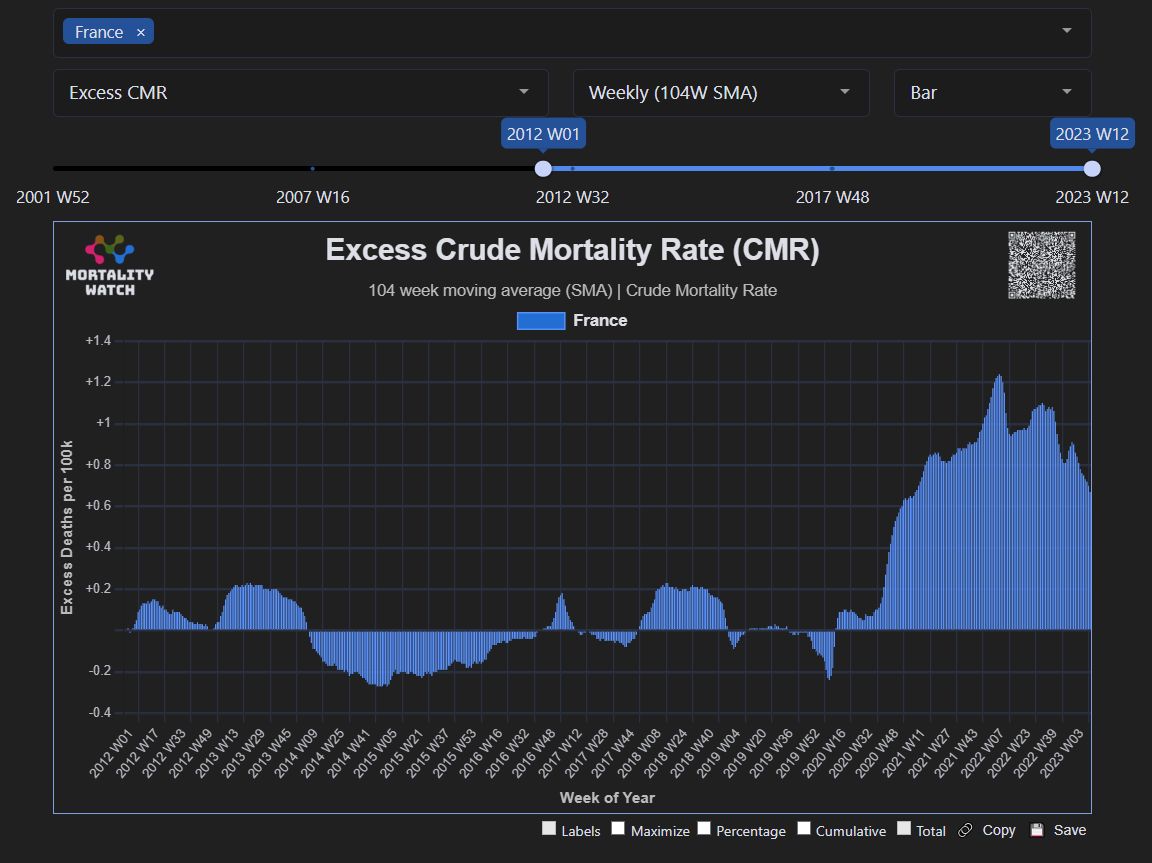Open the Excess CMR dropdown
The image size is (1152, 863).
[x=300, y=93]
